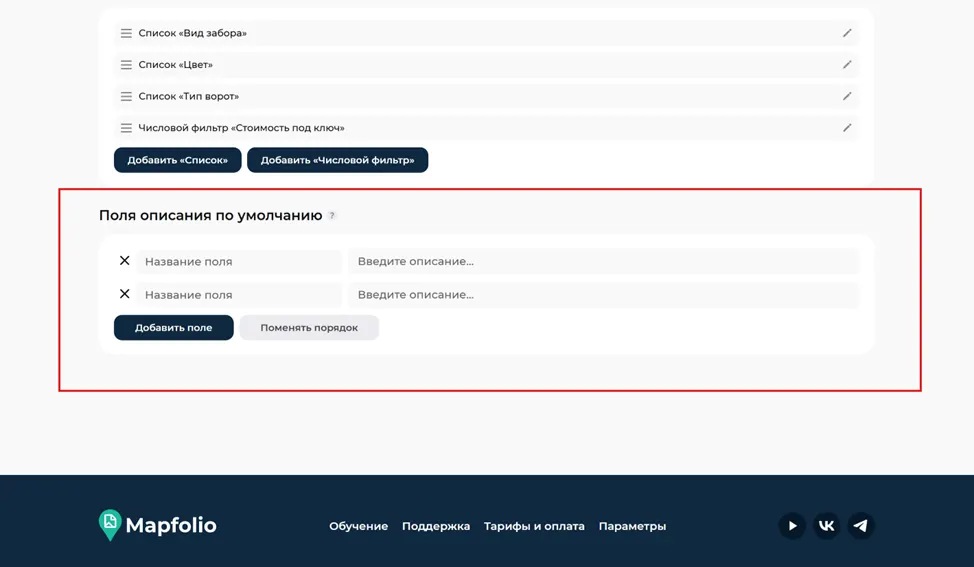Focus the first «Название поля» input
This screenshot has width=974, height=567.
[x=239, y=261]
